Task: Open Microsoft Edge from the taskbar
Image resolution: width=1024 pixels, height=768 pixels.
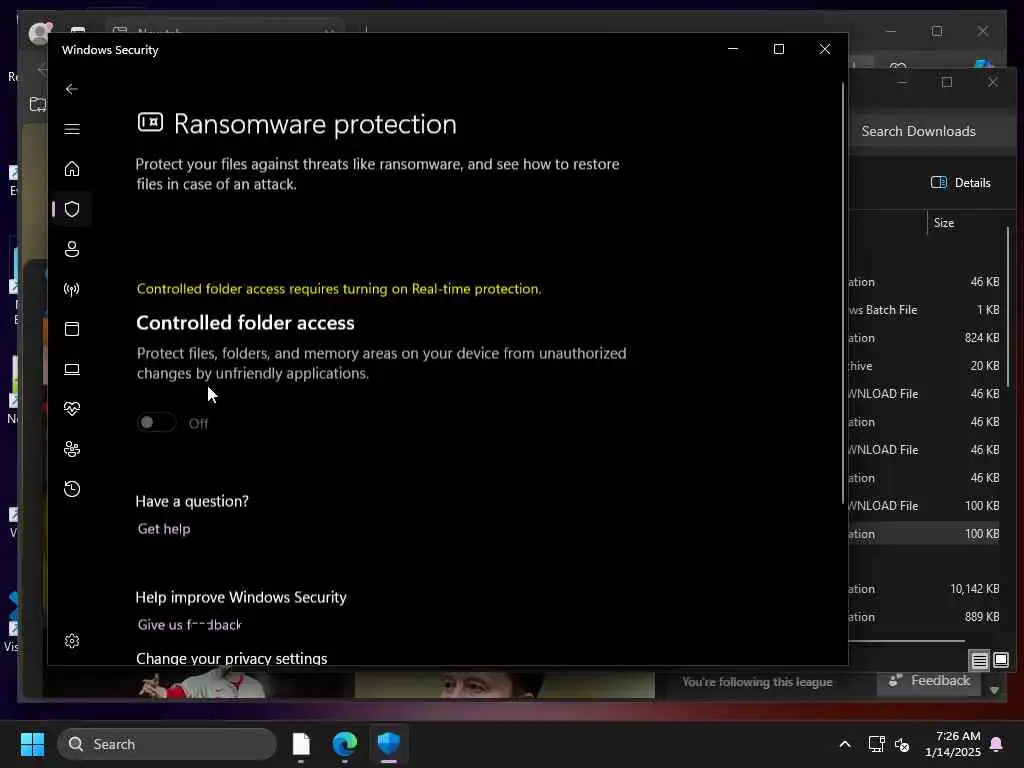Action: coord(344,744)
